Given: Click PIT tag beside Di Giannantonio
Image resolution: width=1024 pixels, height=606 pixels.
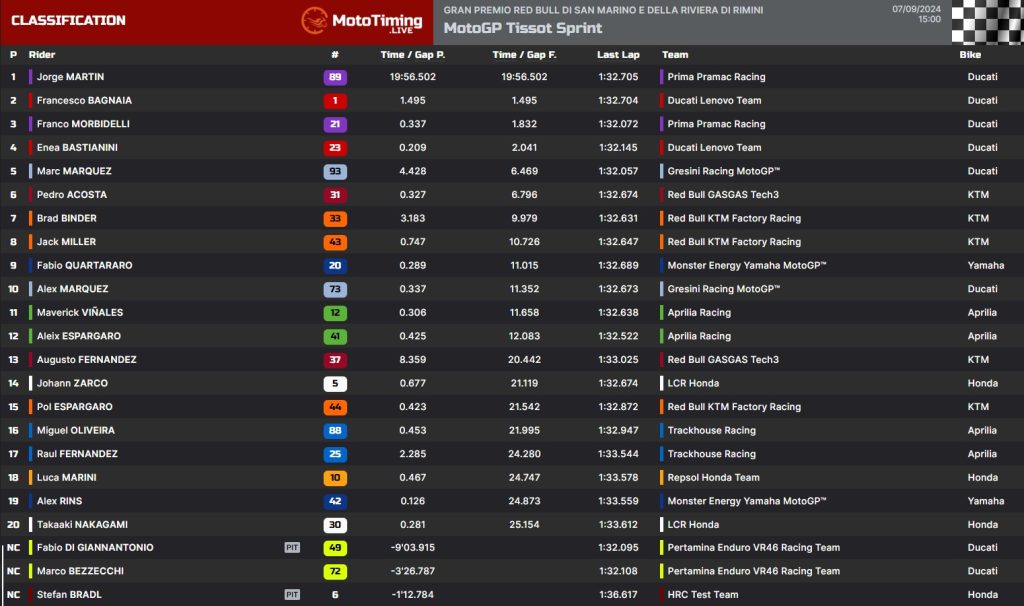Looking at the screenshot, I should coord(292,547).
